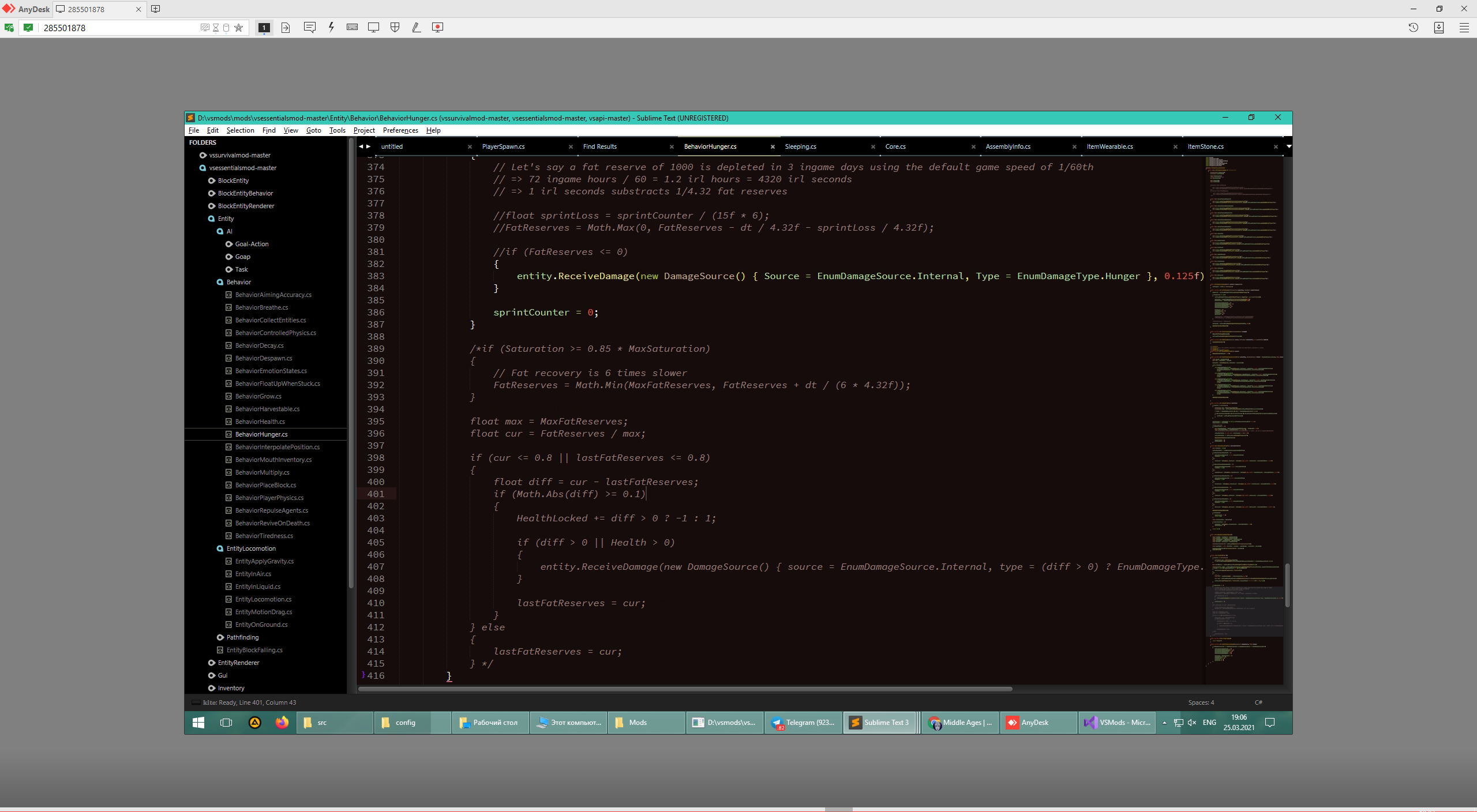Image resolution: width=1477 pixels, height=812 pixels.
Task: Click the lightning bolt Actions icon
Action: click(331, 27)
